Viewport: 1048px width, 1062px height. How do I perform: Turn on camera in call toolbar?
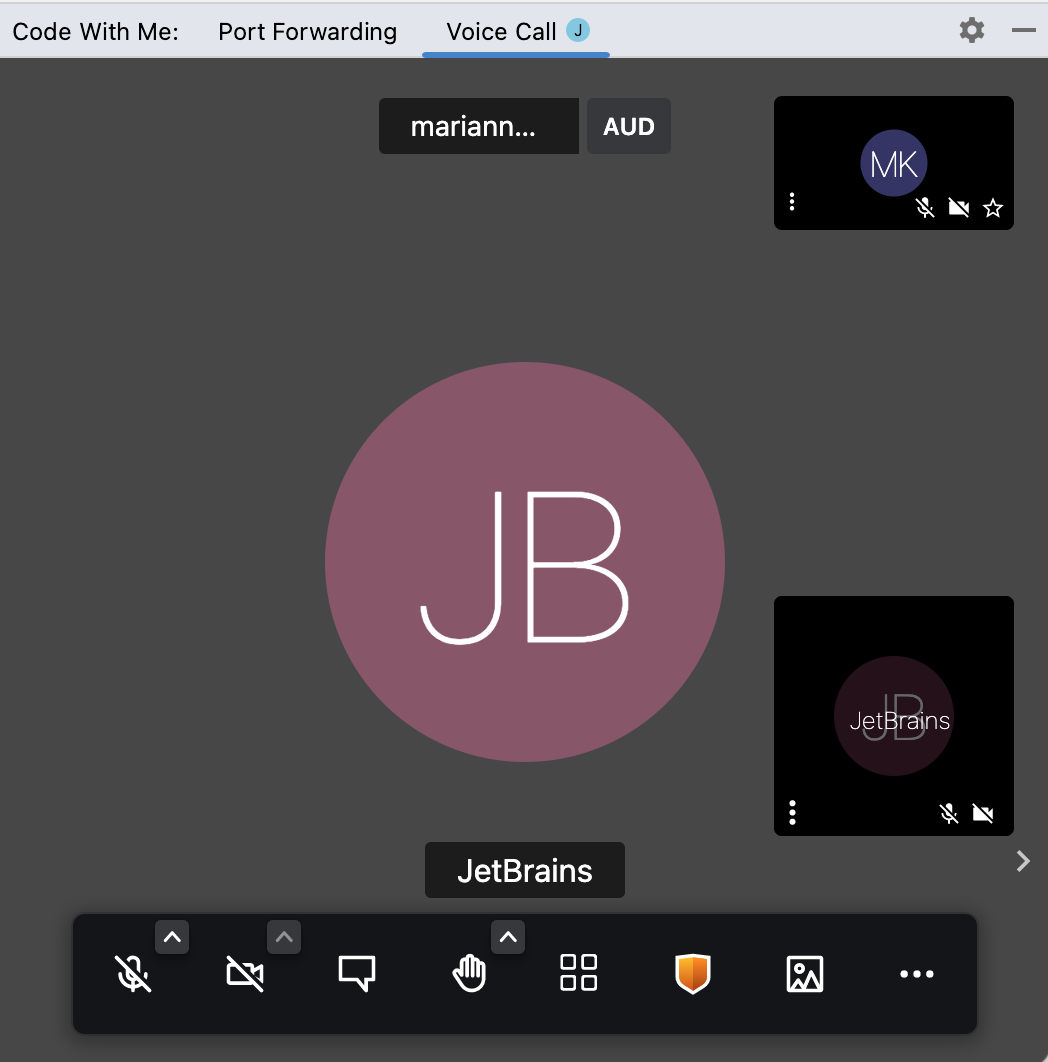(245, 973)
